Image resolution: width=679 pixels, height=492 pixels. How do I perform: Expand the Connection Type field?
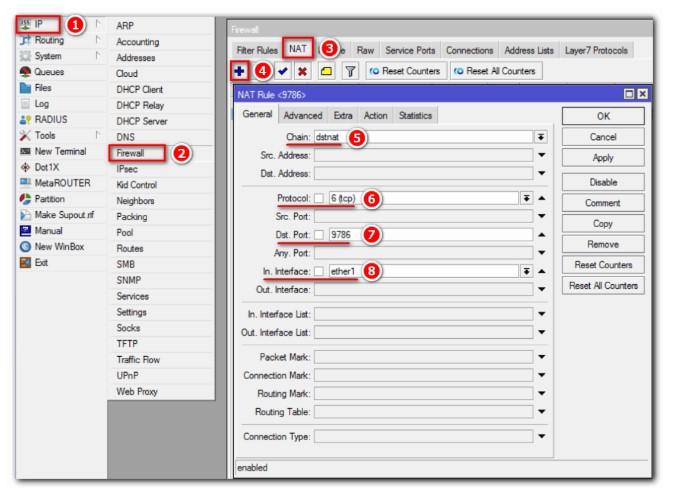(542, 436)
